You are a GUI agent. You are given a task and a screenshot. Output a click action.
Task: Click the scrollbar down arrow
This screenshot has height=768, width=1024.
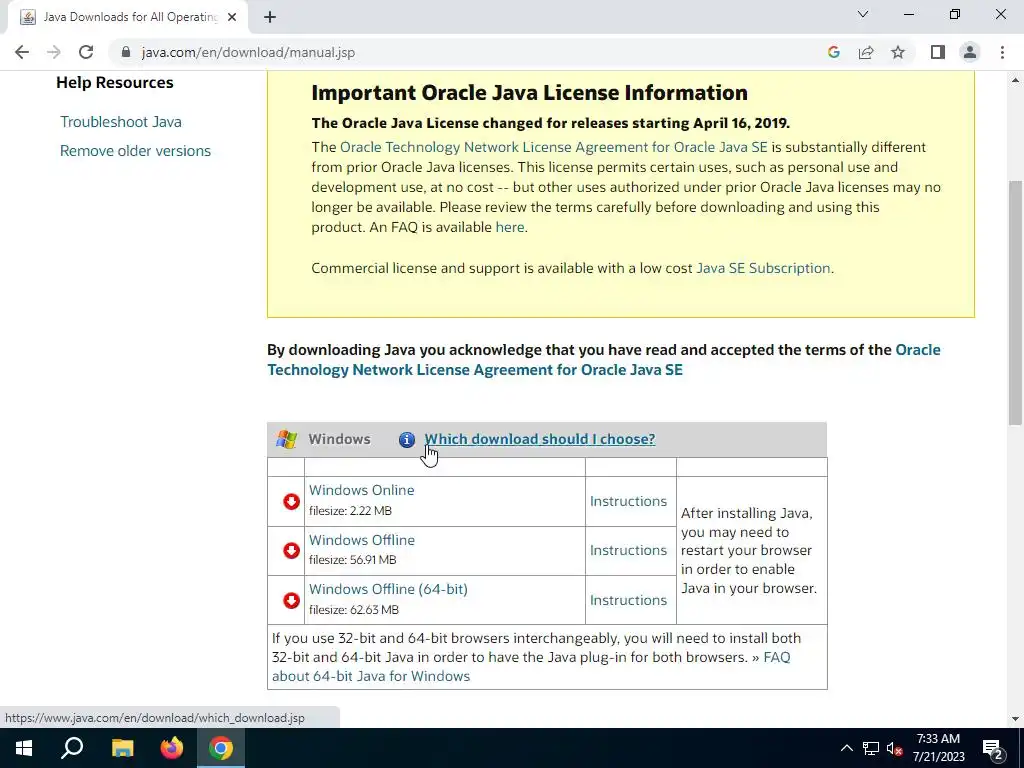1015,719
